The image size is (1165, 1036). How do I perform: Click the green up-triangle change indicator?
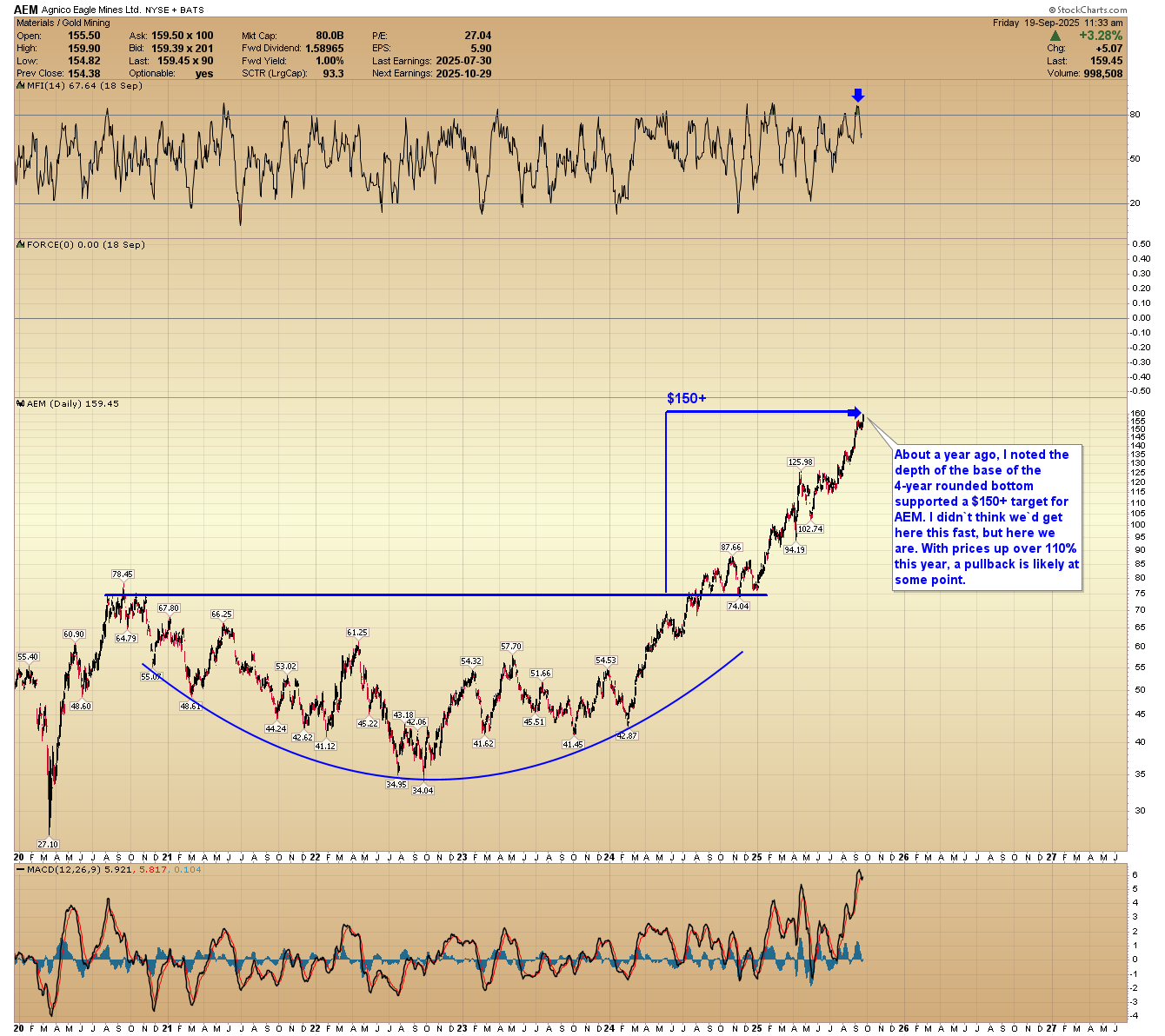[x=1055, y=36]
